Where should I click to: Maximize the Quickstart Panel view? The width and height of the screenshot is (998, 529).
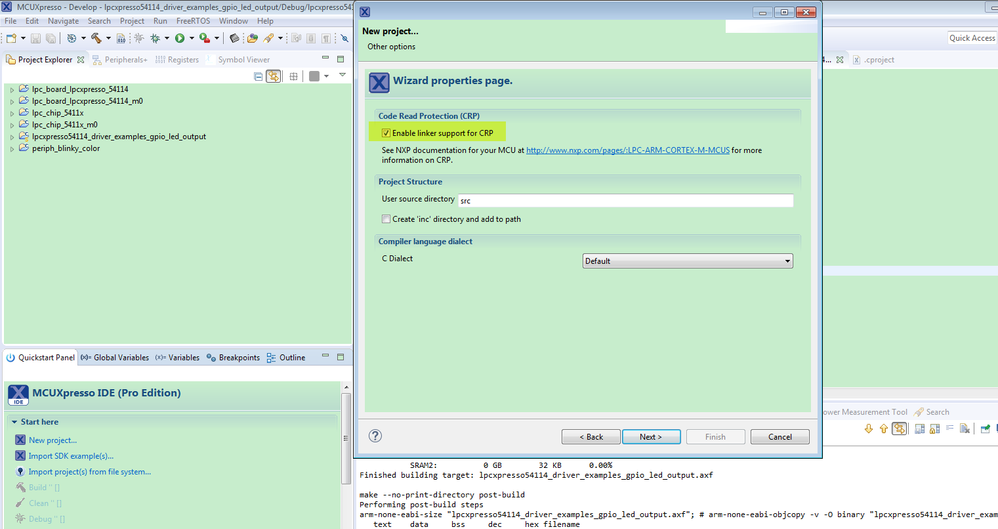pyautogui.click(x=341, y=356)
